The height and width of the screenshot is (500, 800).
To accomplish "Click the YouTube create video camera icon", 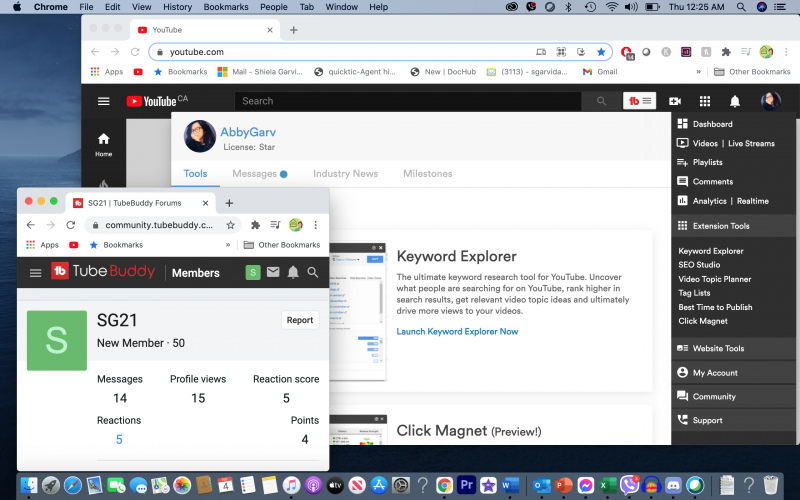I will coord(675,101).
